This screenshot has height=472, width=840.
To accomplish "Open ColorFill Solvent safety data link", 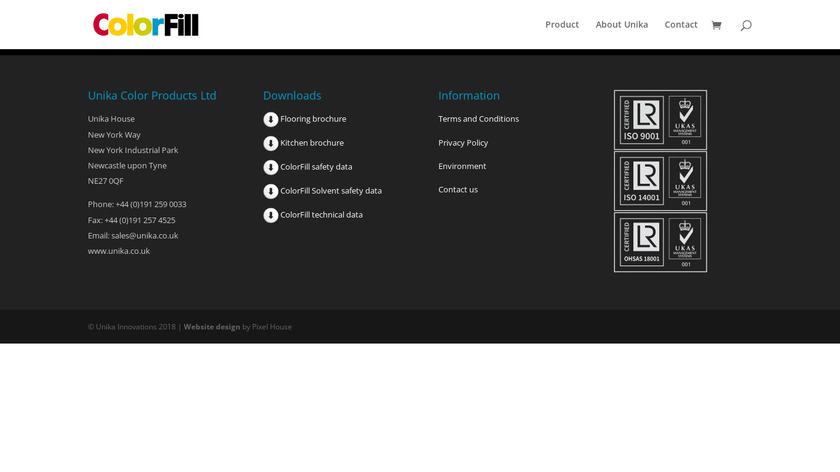I will point(331,191).
